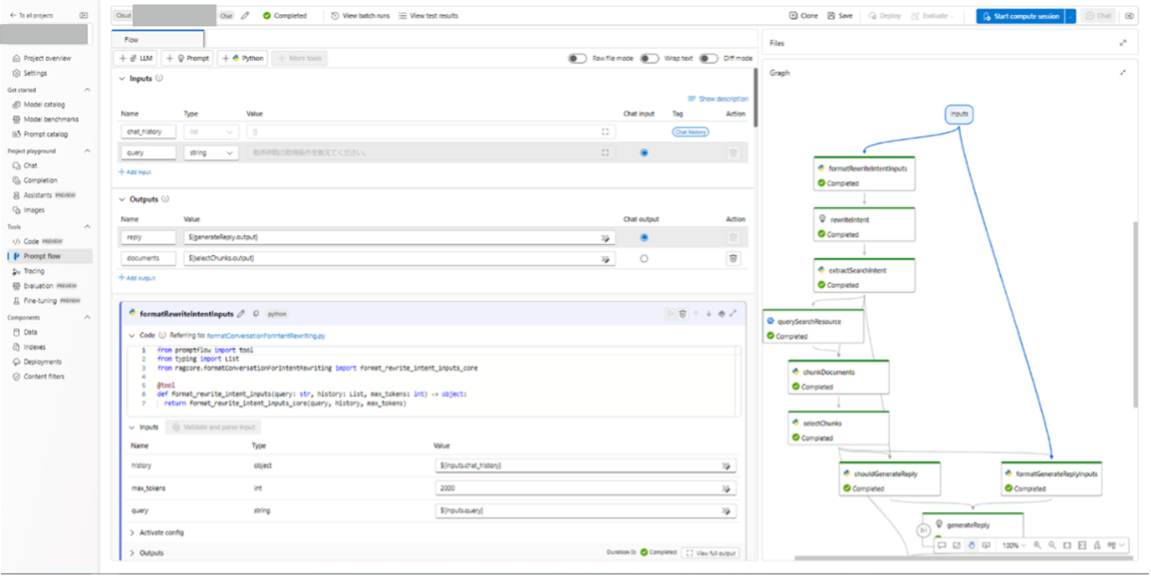Click the max_tokens value field
The image size is (1151, 577).
click(x=585, y=488)
